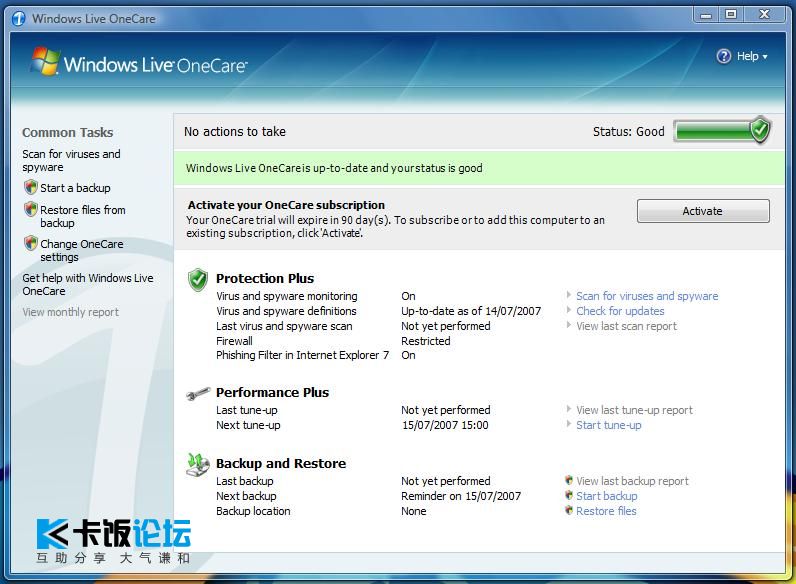Image resolution: width=796 pixels, height=584 pixels.
Task: Click 'Reminder on 15/07/2007' value
Action: pyautogui.click(x=461, y=496)
